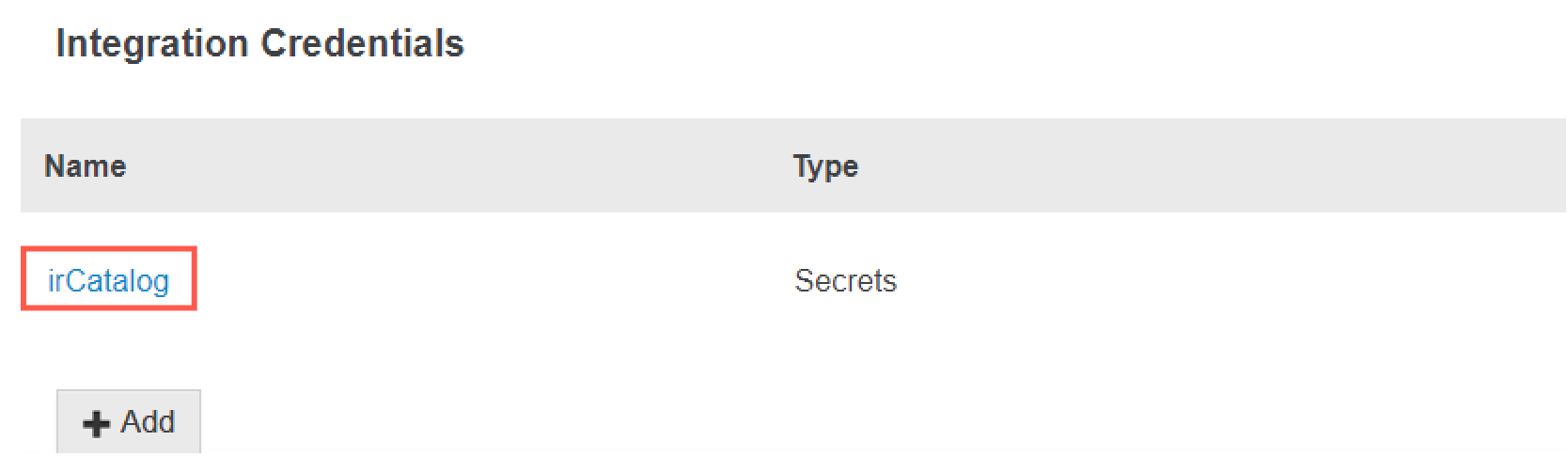Click the Secrets value beside irCatalog
This screenshot has width=1568, height=472.
845,280
